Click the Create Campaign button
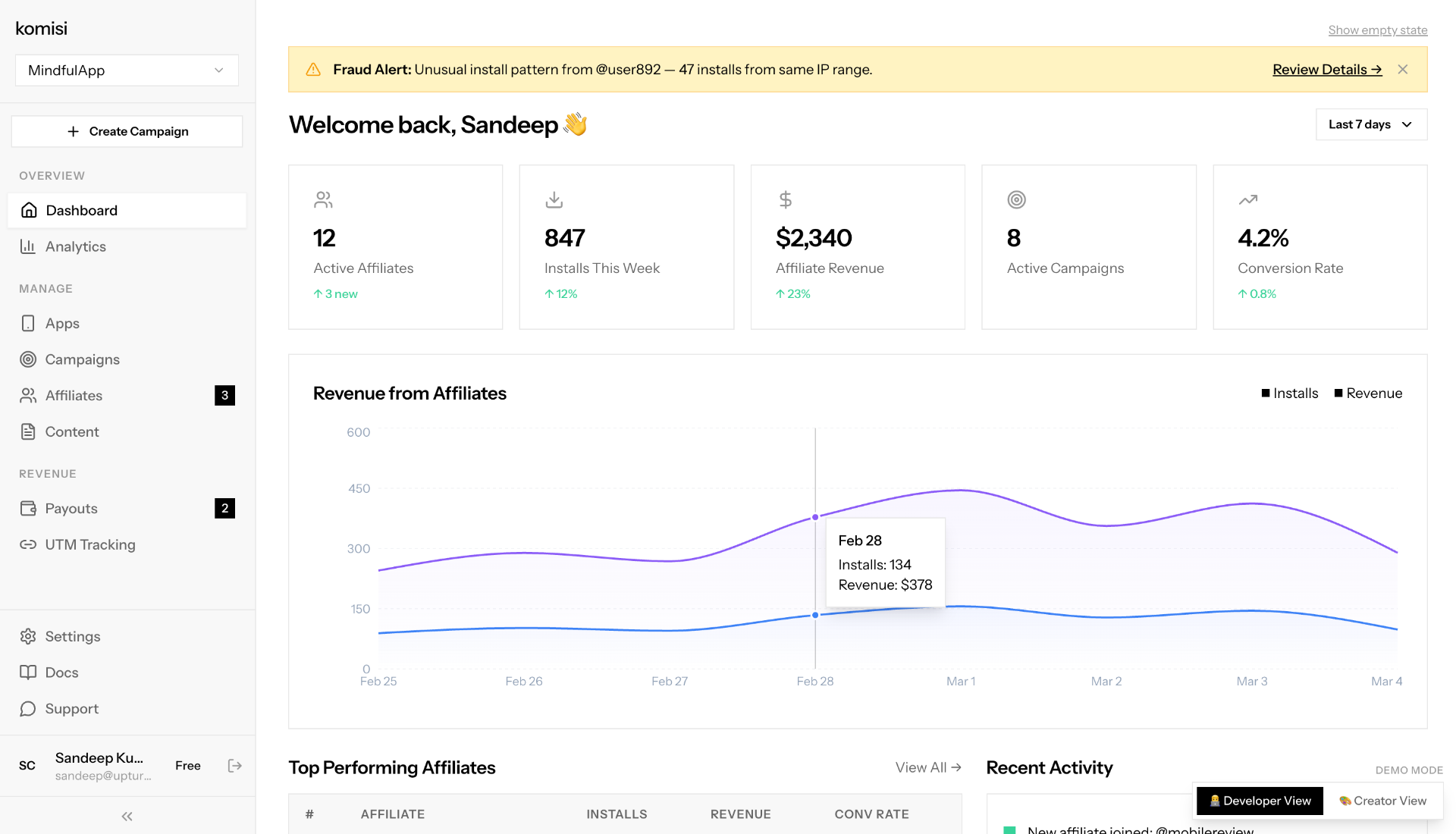The image size is (1456, 834). pyautogui.click(x=126, y=131)
